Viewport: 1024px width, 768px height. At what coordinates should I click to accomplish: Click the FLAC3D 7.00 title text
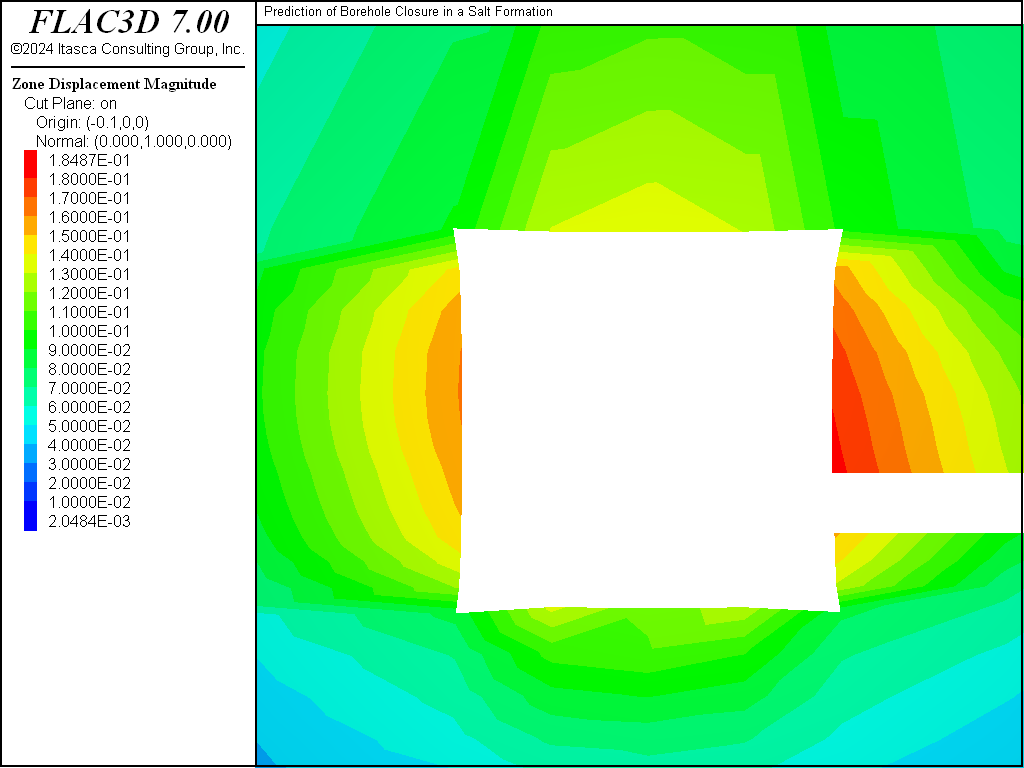tap(129, 22)
